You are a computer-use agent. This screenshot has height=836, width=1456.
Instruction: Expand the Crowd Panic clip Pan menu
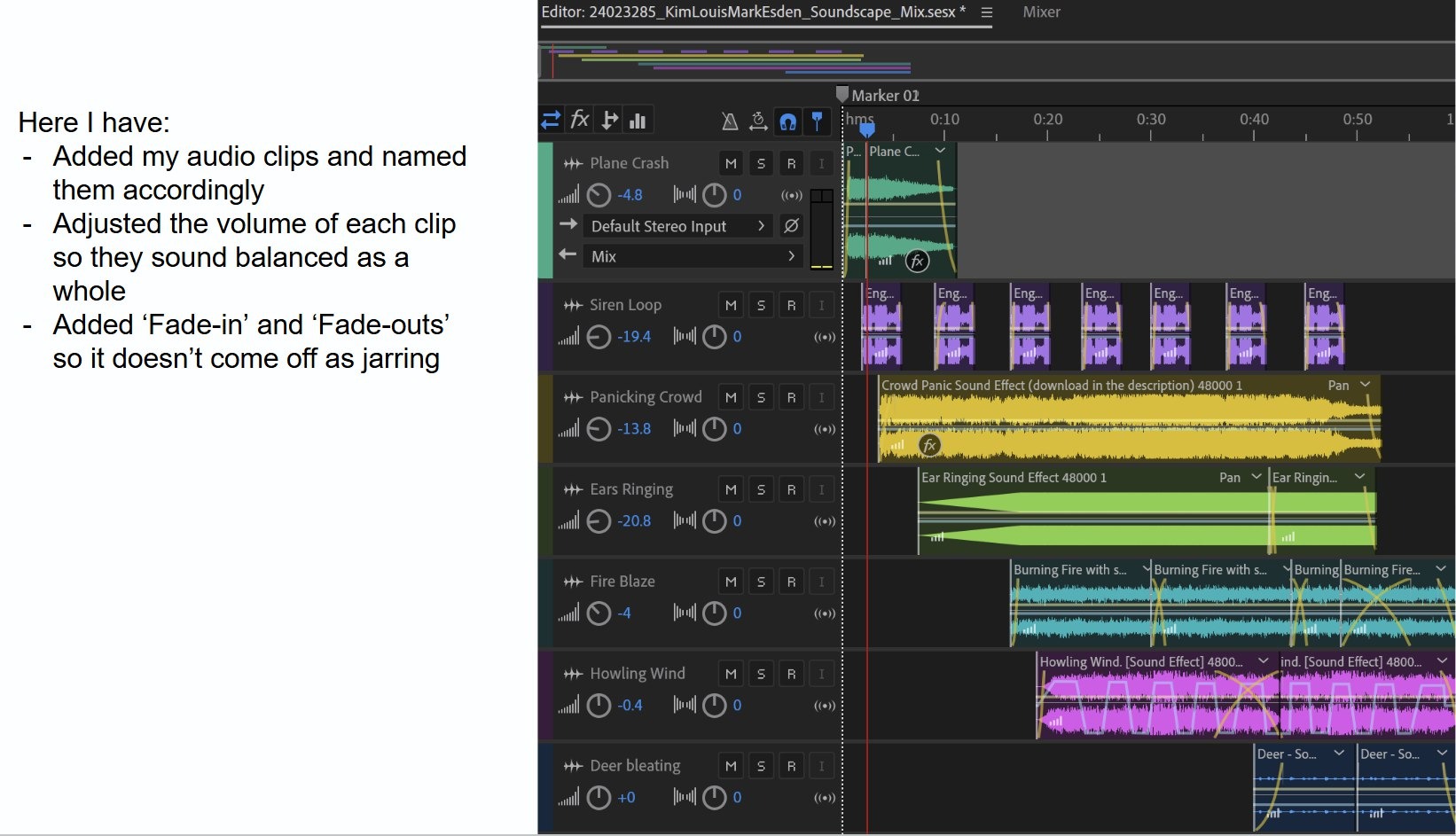click(x=1365, y=385)
